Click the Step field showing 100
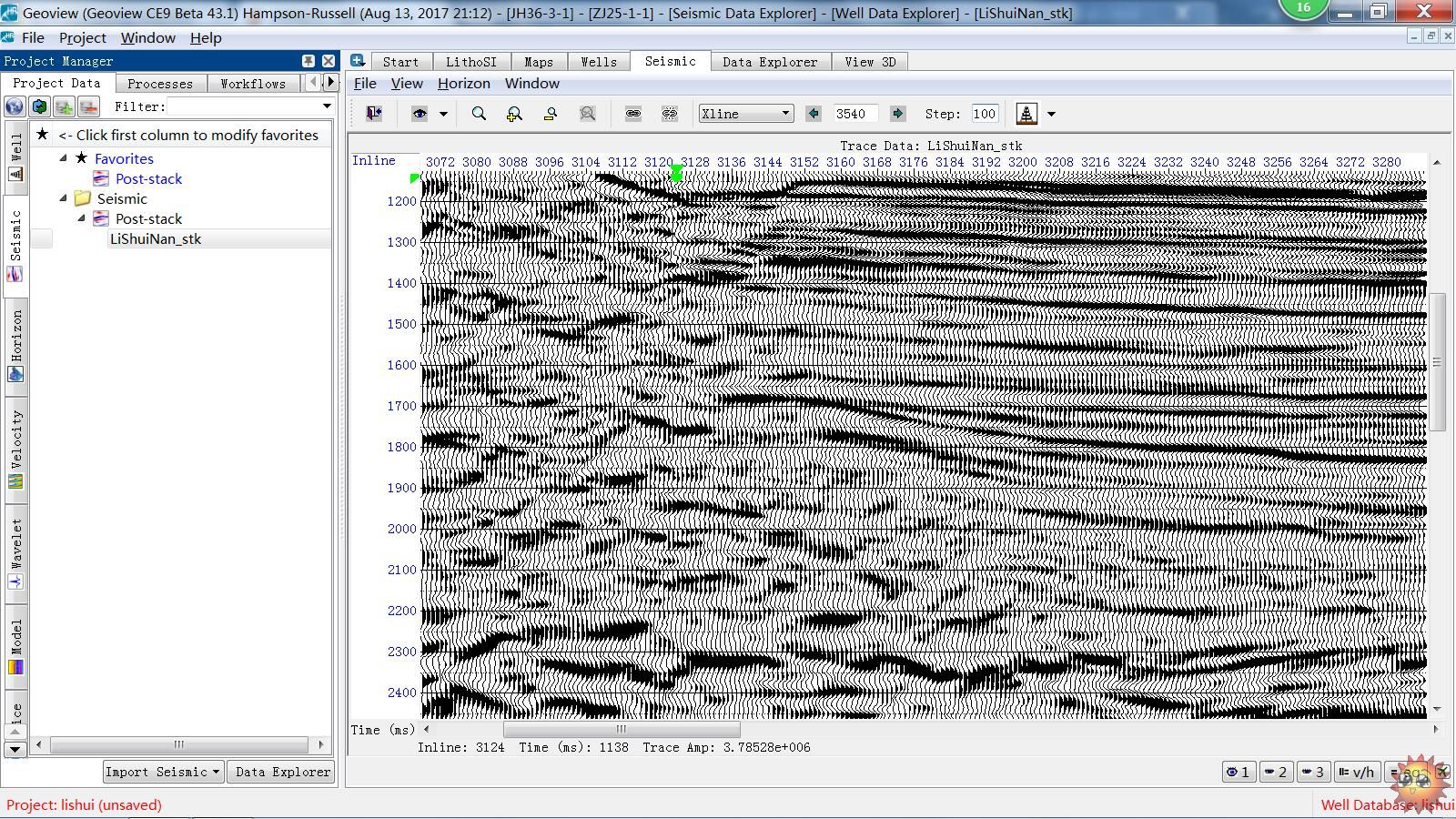Image resolution: width=1456 pixels, height=819 pixels. click(985, 114)
